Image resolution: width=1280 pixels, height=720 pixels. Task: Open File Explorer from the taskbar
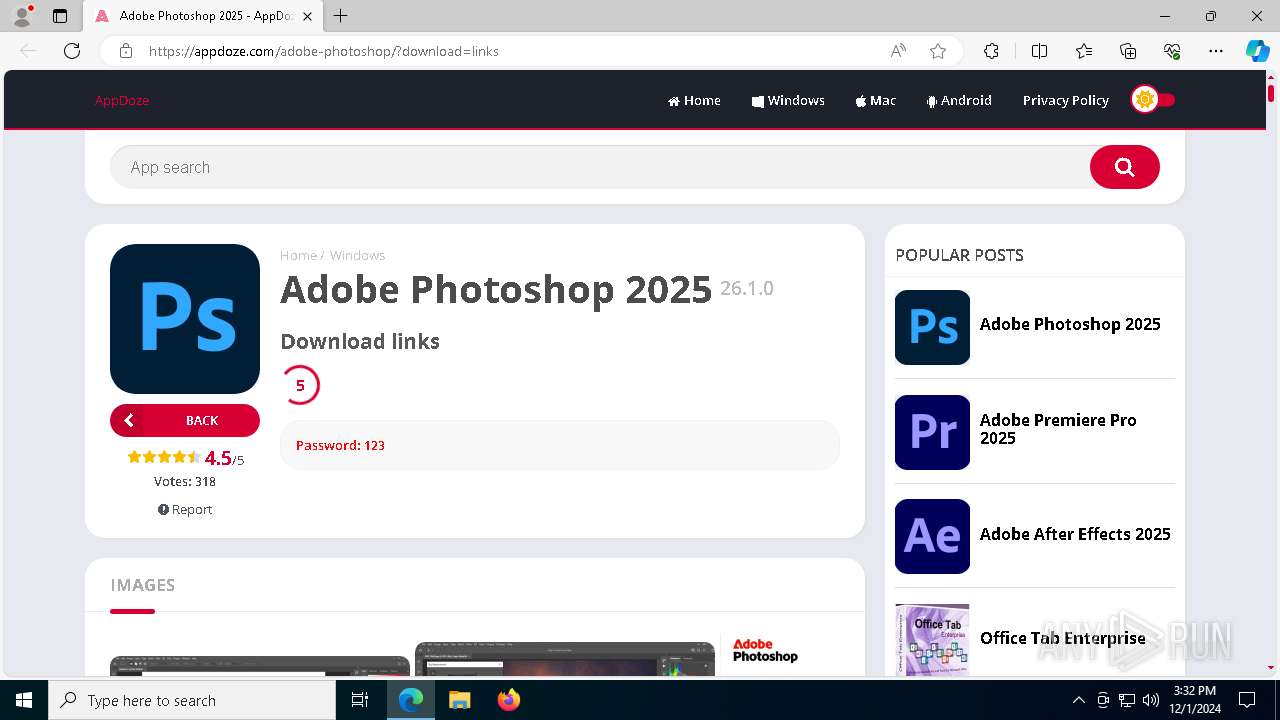click(x=460, y=700)
